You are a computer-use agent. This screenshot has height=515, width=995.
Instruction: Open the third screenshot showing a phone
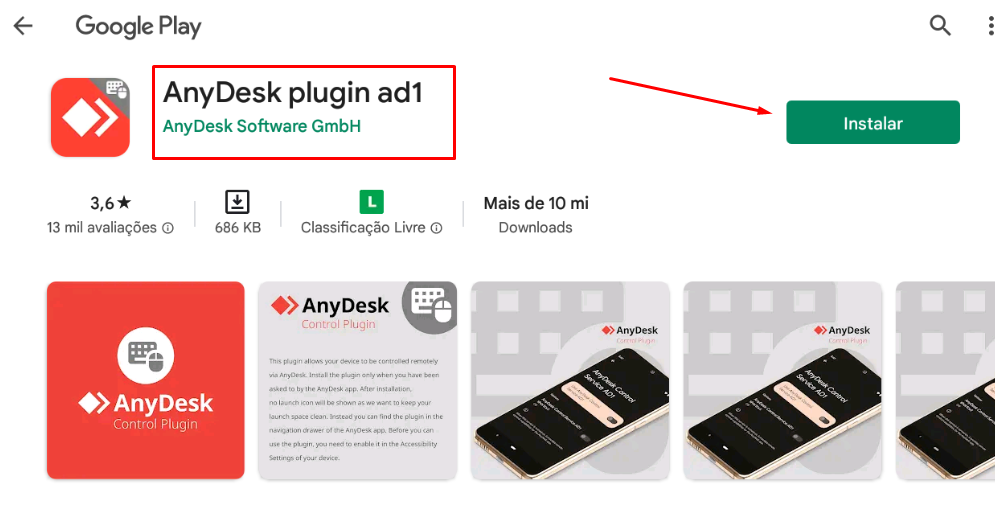pos(570,380)
